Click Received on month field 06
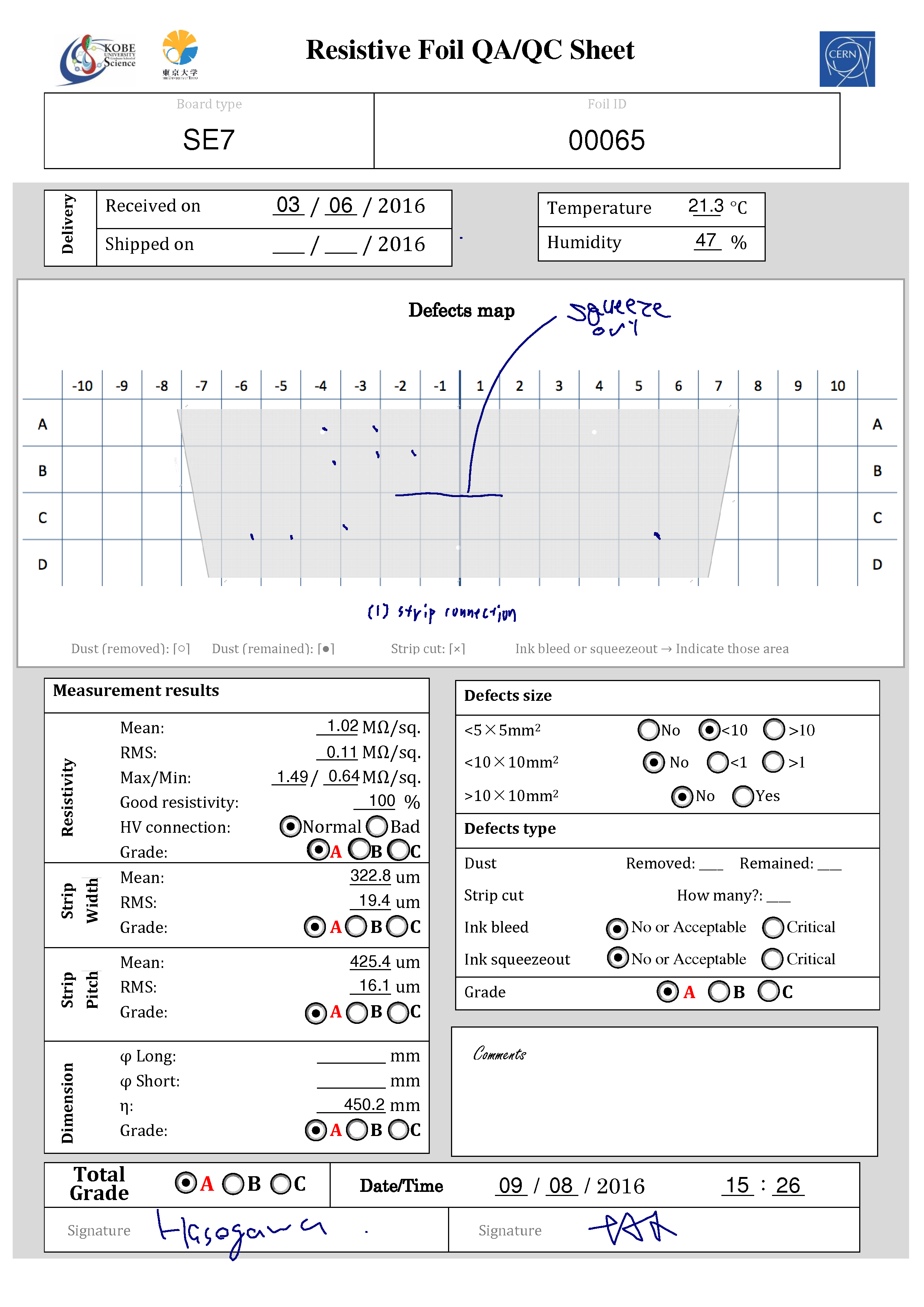 point(341,205)
